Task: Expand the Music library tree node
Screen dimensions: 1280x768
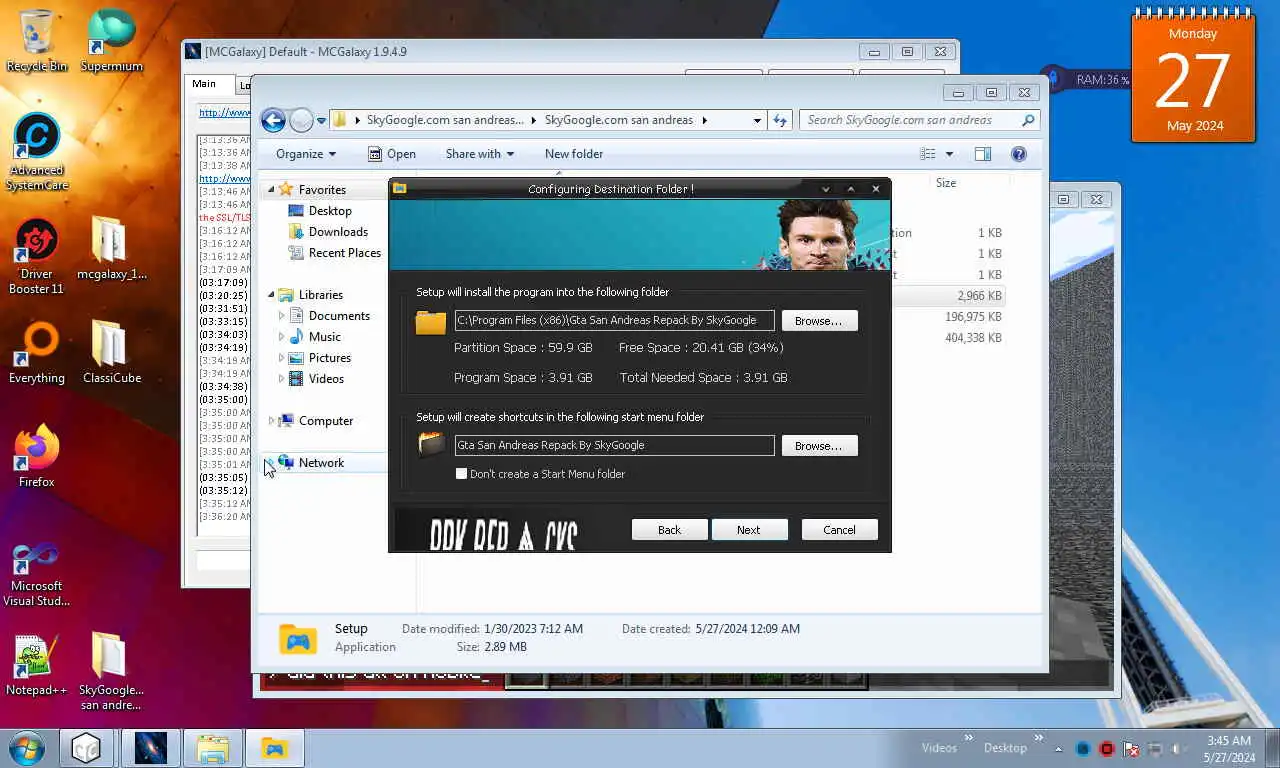Action: click(x=281, y=337)
